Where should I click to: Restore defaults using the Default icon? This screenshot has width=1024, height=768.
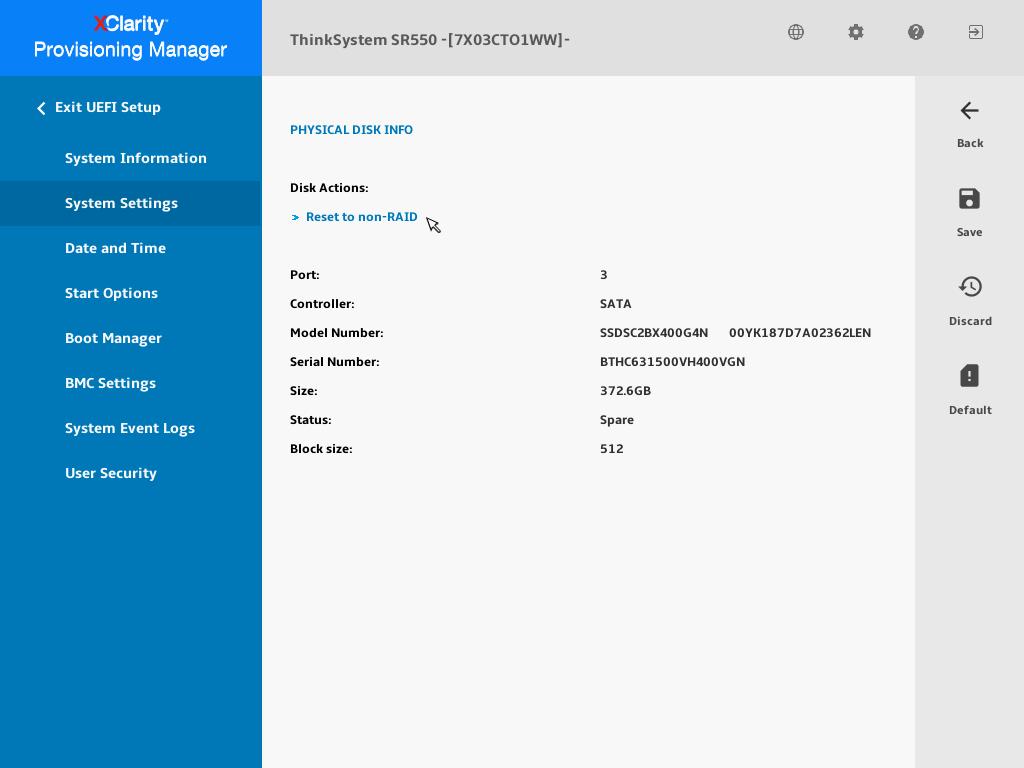pos(969,376)
